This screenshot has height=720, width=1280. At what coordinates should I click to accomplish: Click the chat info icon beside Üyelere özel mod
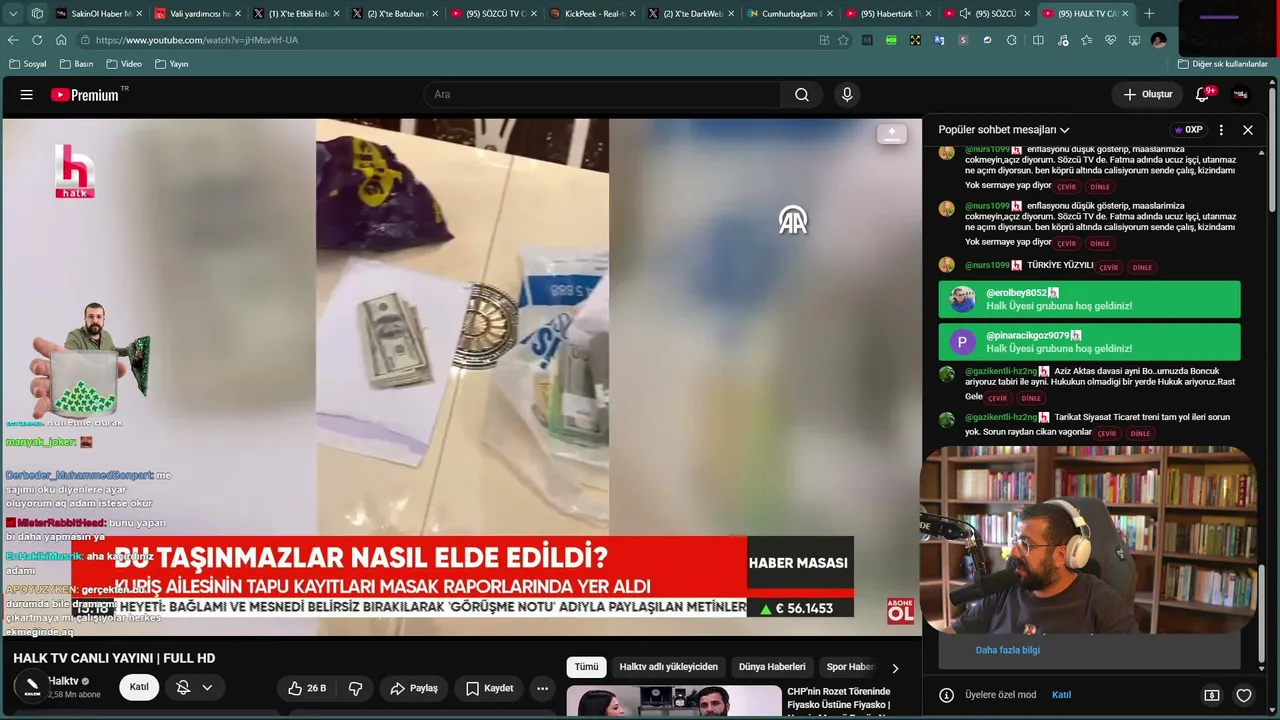pos(946,695)
